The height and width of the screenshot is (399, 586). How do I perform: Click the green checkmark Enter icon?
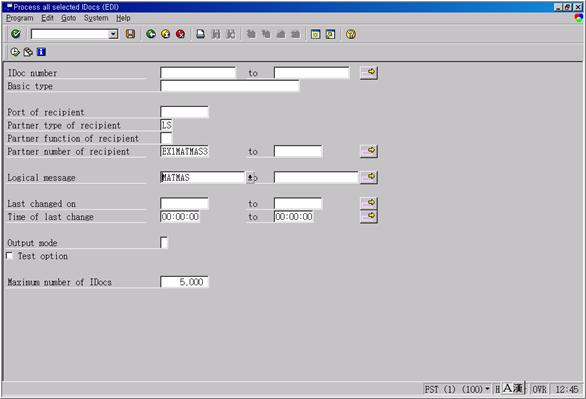(x=16, y=34)
